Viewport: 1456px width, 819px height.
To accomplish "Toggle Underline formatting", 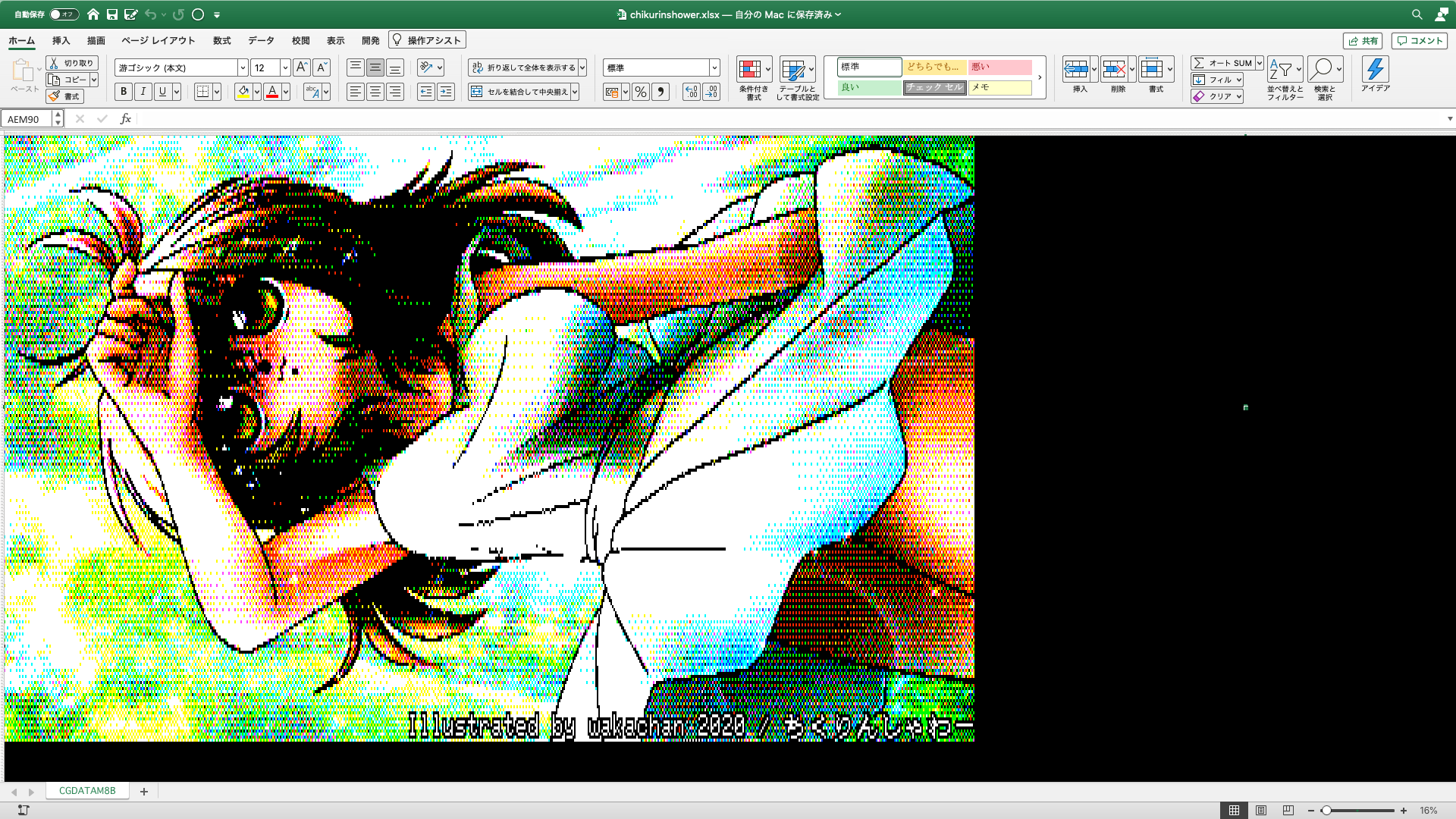I will [x=162, y=92].
